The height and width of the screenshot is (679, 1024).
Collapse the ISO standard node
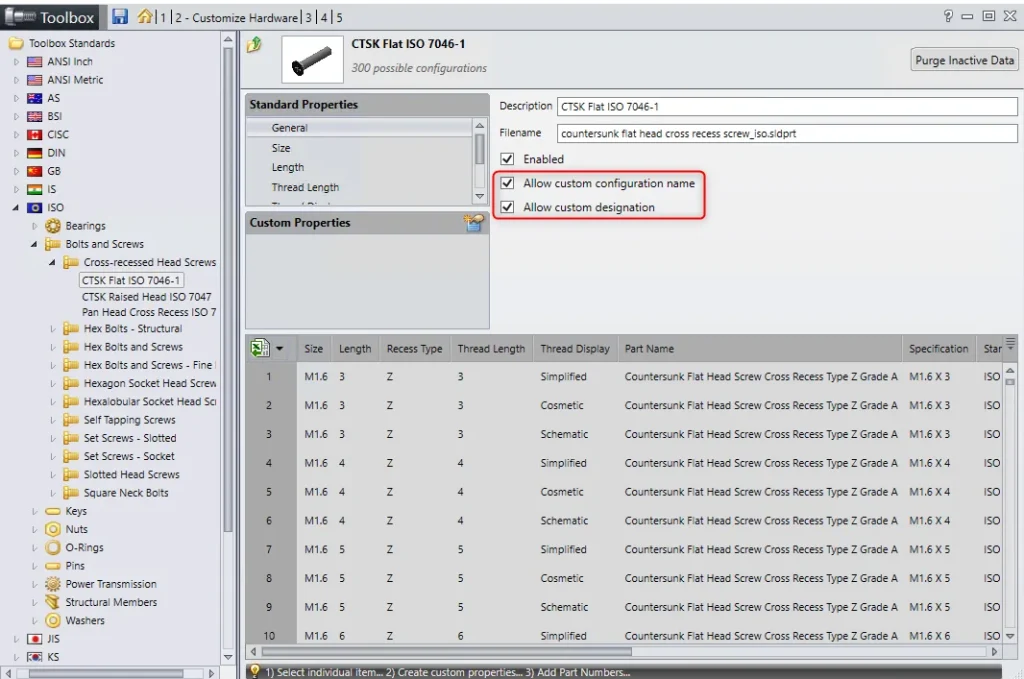pyautogui.click(x=16, y=208)
